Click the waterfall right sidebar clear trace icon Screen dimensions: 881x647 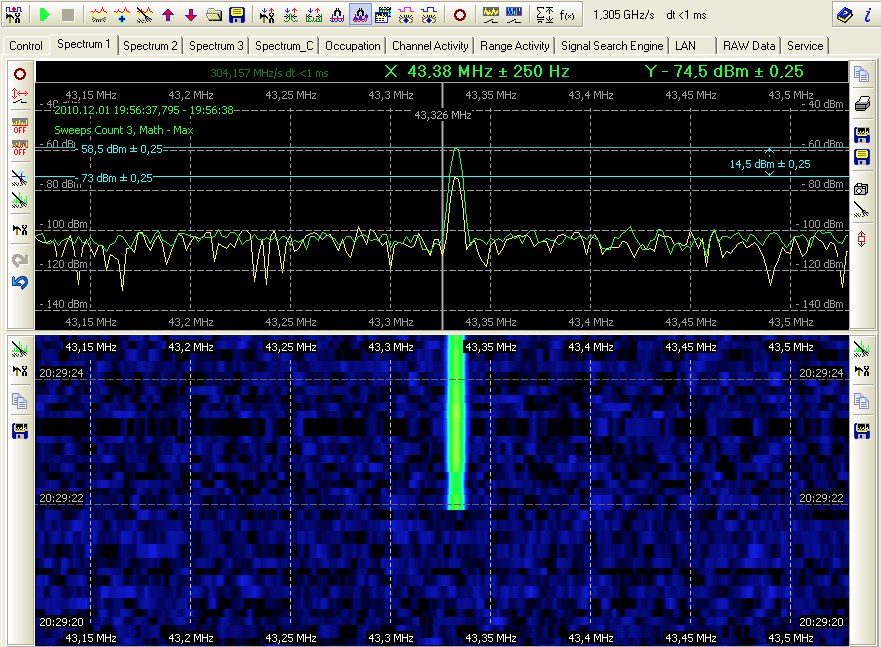coord(861,349)
